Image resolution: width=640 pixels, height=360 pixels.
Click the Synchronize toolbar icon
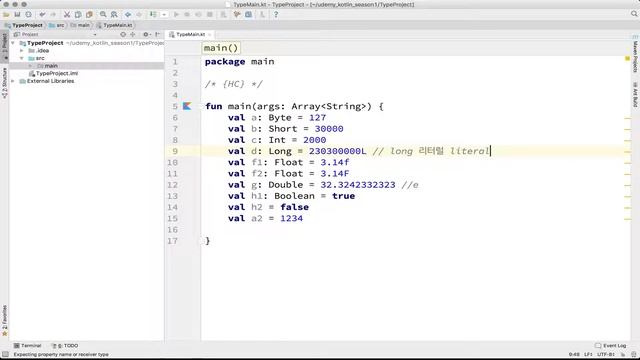pos(28,15)
